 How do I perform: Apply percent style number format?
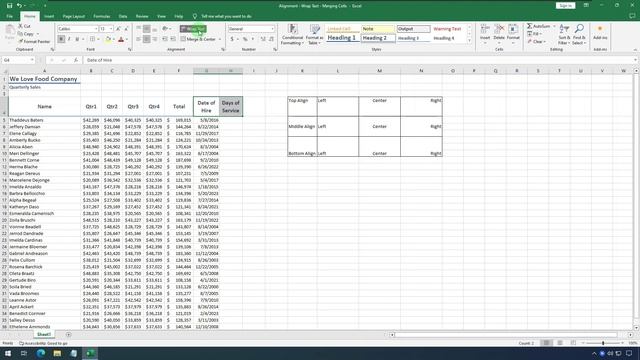(x=245, y=39)
